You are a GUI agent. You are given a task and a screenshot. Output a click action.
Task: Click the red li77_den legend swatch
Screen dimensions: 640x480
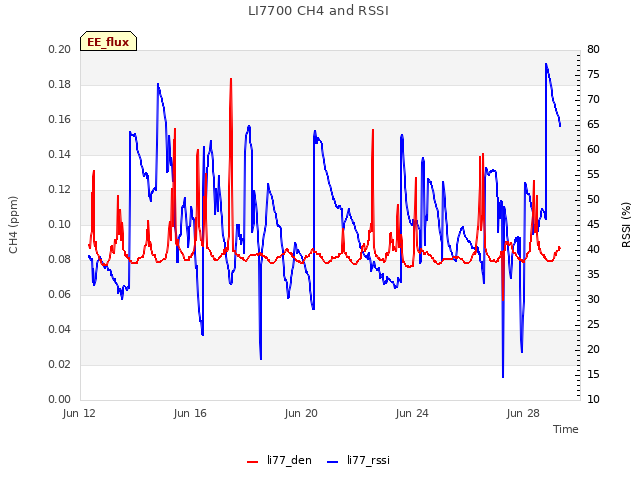253,462
